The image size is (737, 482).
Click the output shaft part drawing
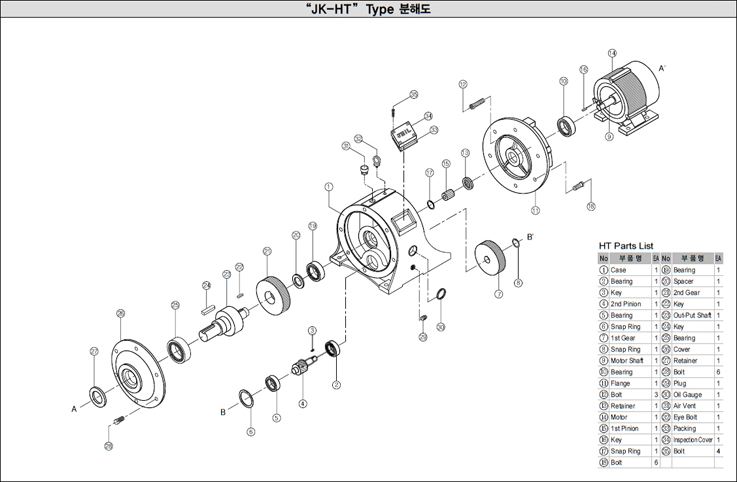(230, 321)
